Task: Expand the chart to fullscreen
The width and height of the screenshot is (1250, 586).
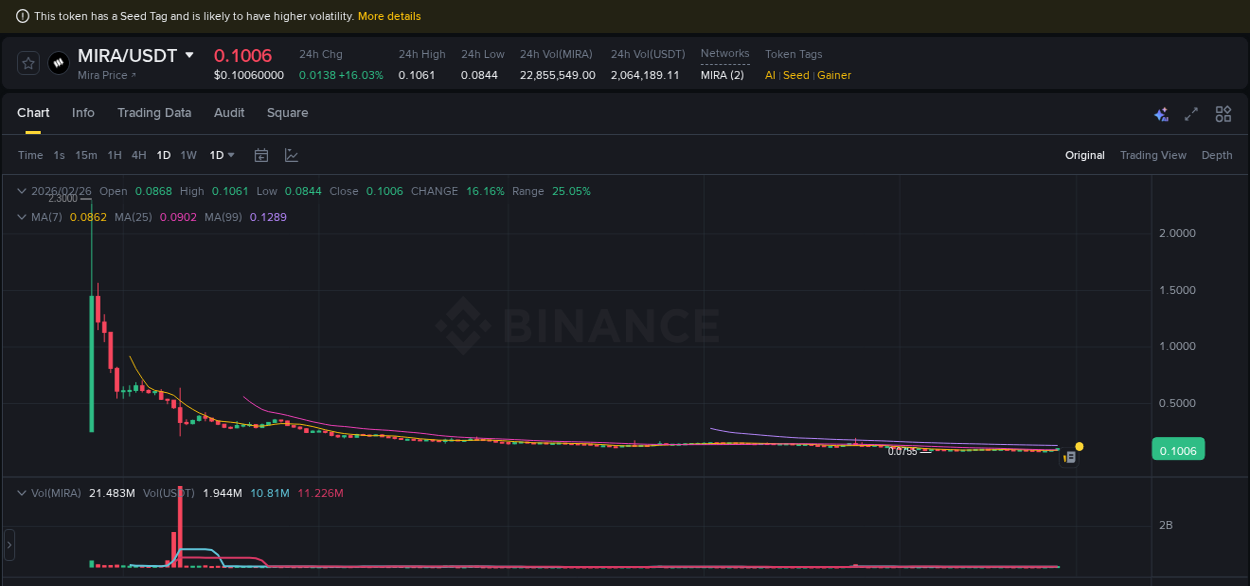Action: pos(1191,114)
